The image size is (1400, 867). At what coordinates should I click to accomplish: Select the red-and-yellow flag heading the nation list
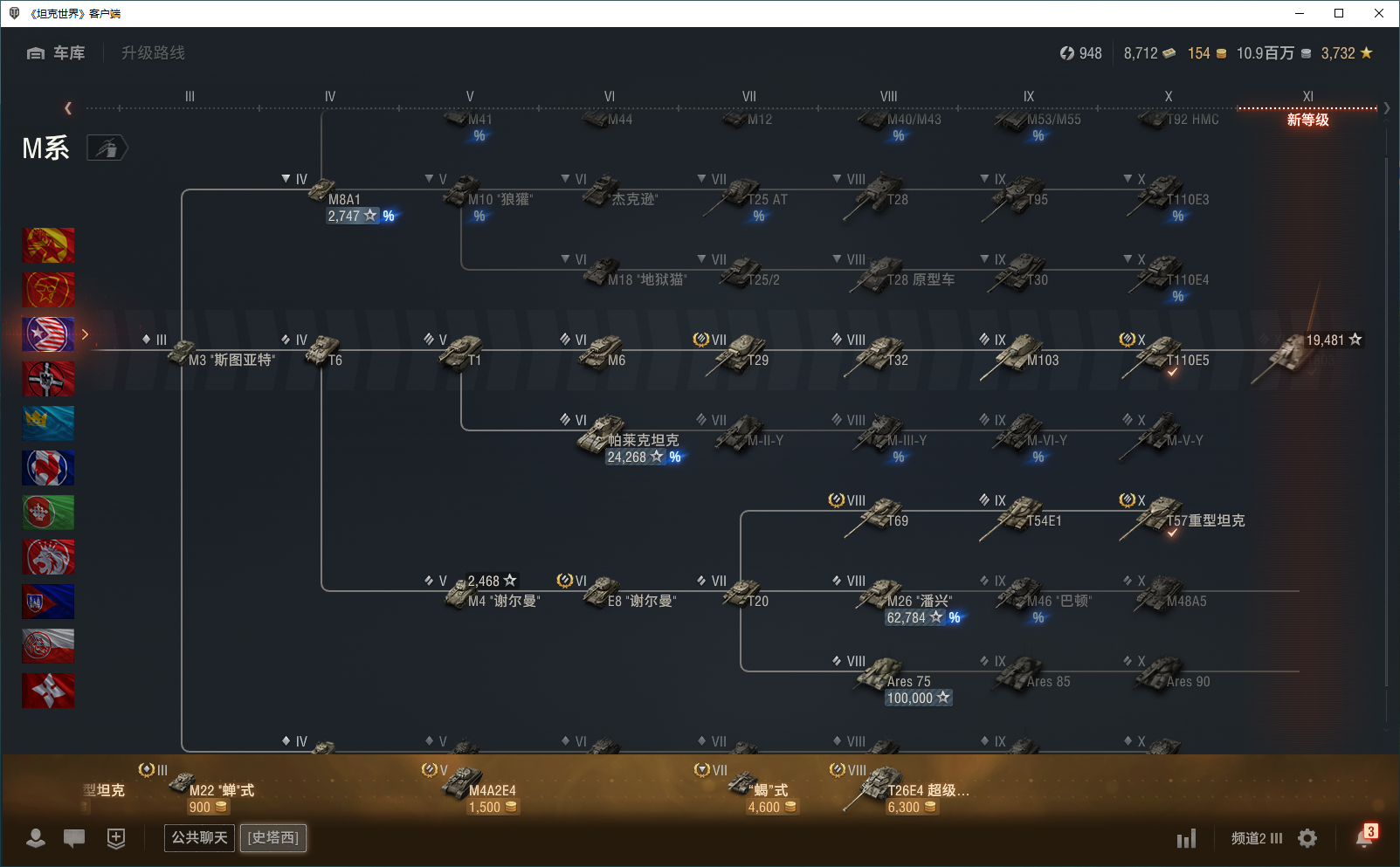point(48,245)
